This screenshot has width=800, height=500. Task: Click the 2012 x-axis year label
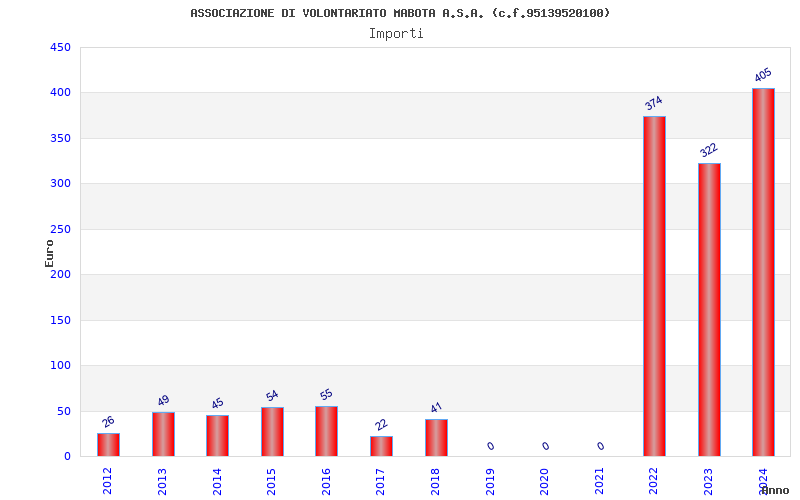point(108,481)
